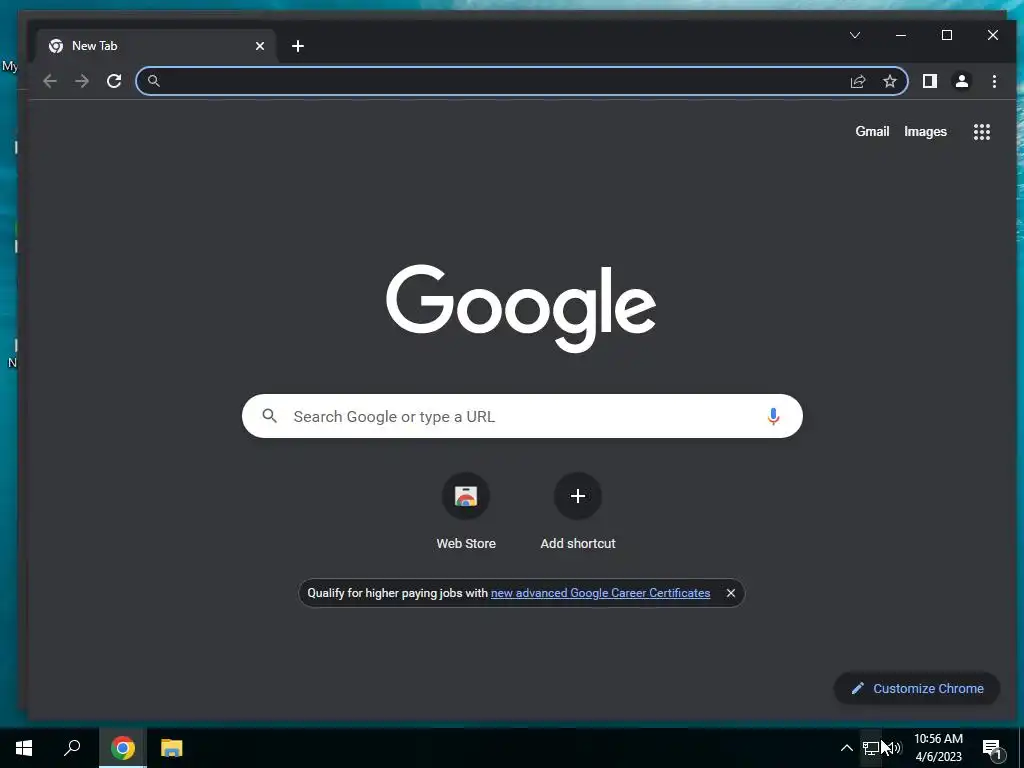1024x768 pixels.
Task: Bookmark this tab with the star icon
Action: click(889, 81)
